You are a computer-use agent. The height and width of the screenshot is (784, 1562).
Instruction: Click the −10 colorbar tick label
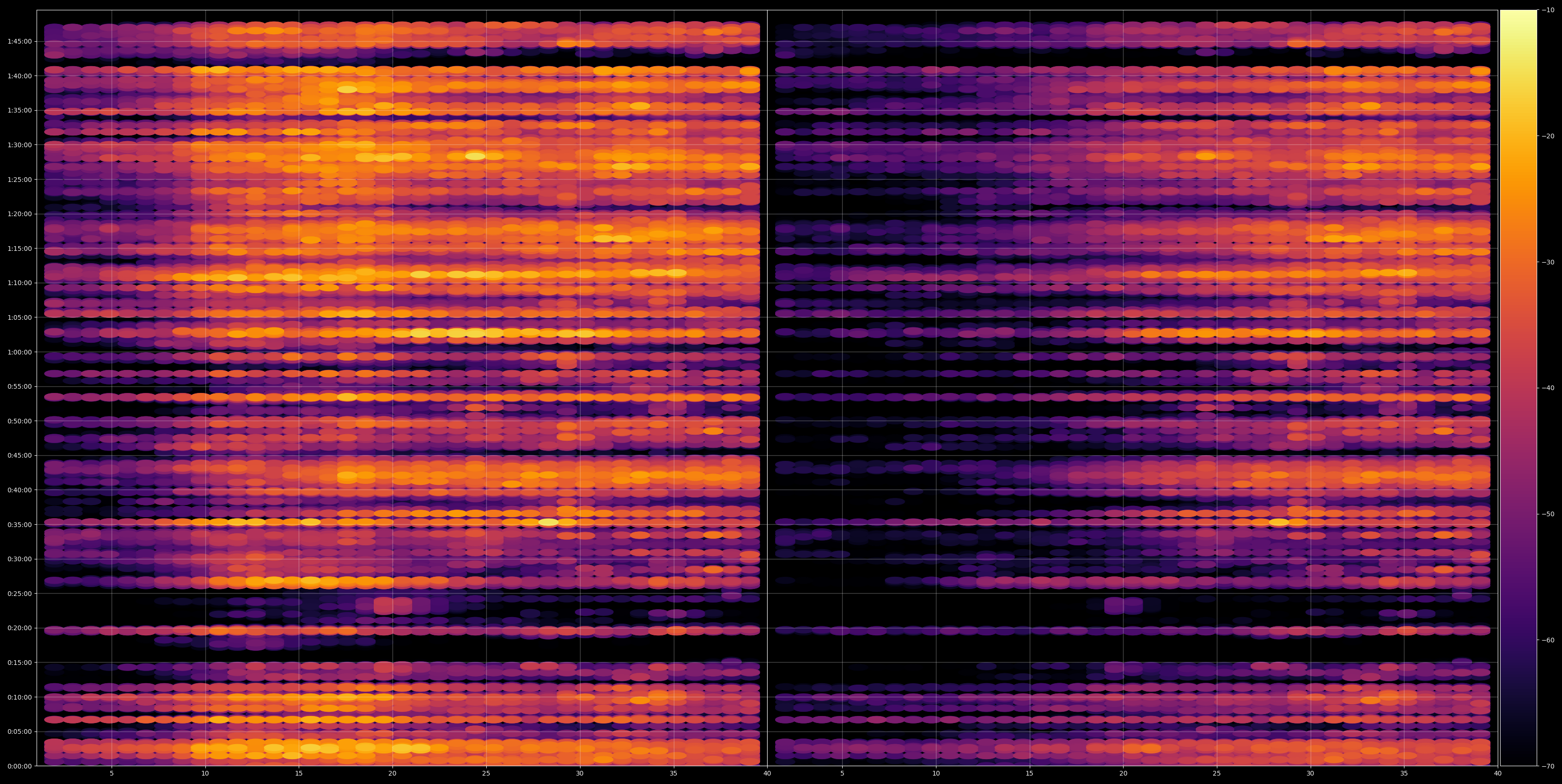point(1547,10)
